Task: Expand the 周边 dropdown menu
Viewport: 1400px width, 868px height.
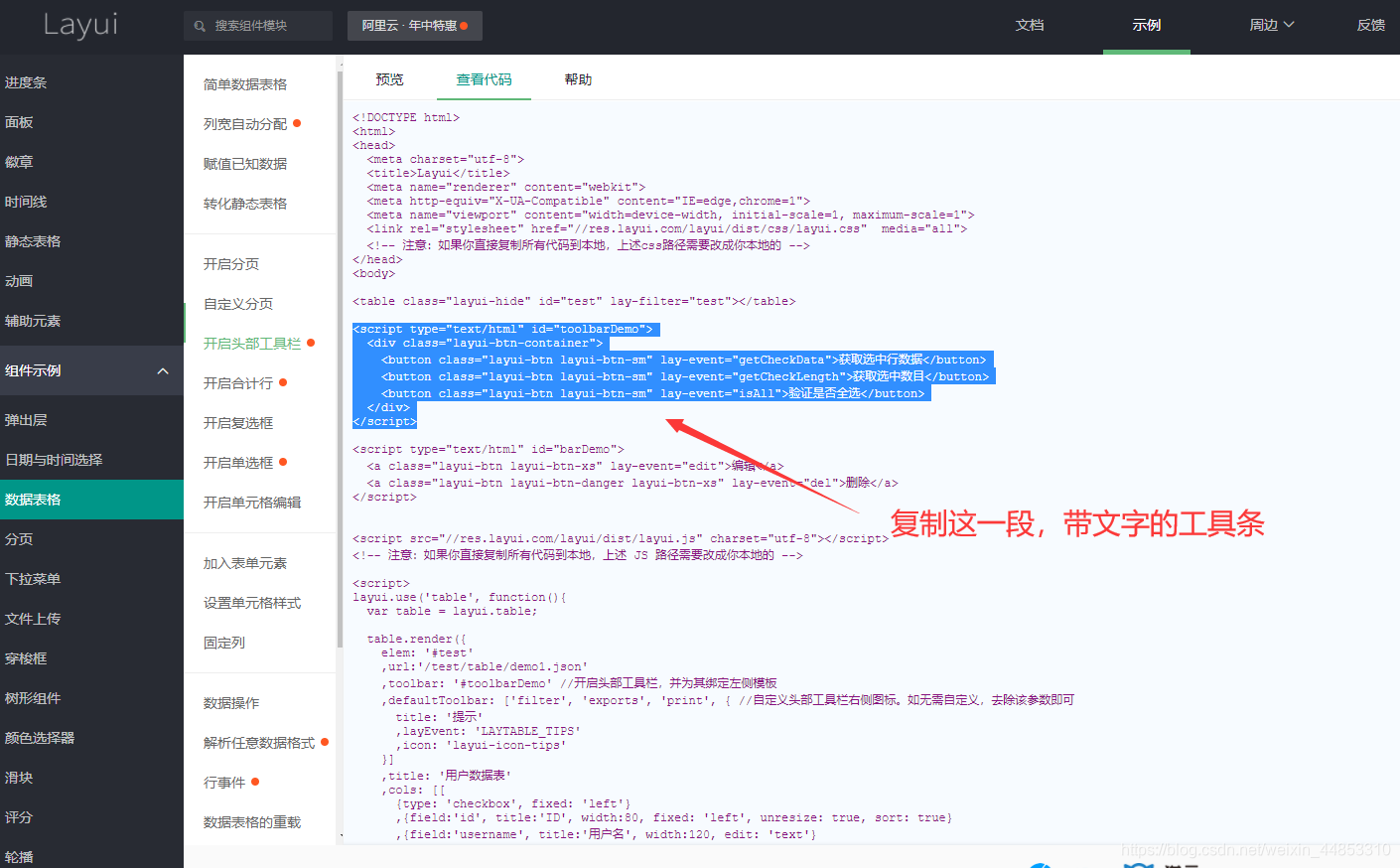Action: click(x=1272, y=25)
